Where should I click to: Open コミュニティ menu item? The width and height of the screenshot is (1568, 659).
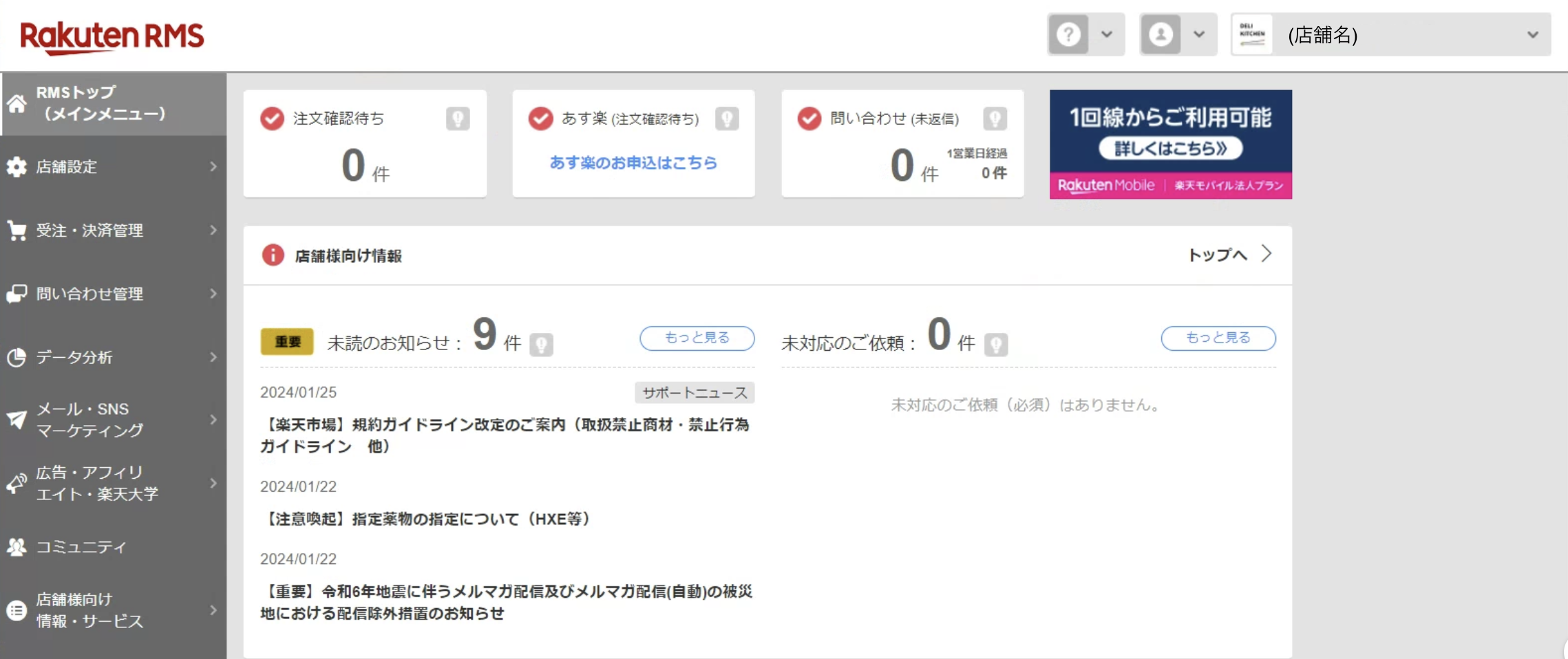(x=113, y=547)
